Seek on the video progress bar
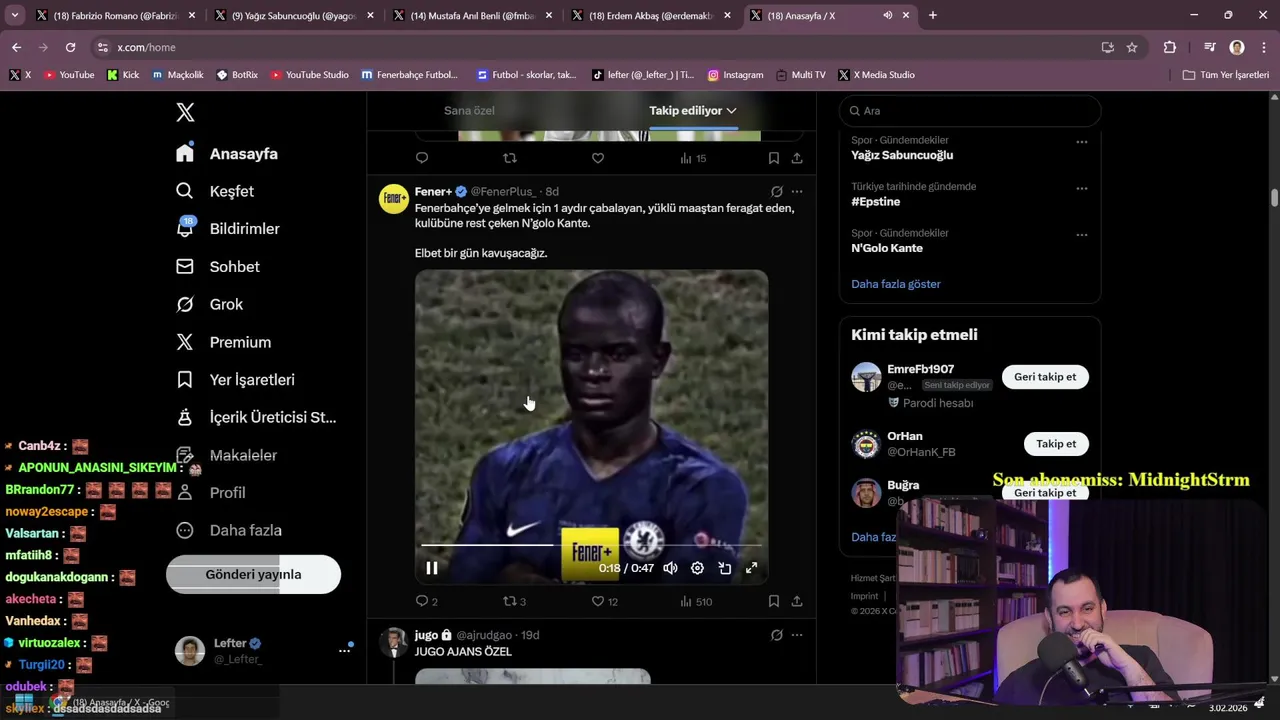The width and height of the screenshot is (1280, 720). (592, 545)
